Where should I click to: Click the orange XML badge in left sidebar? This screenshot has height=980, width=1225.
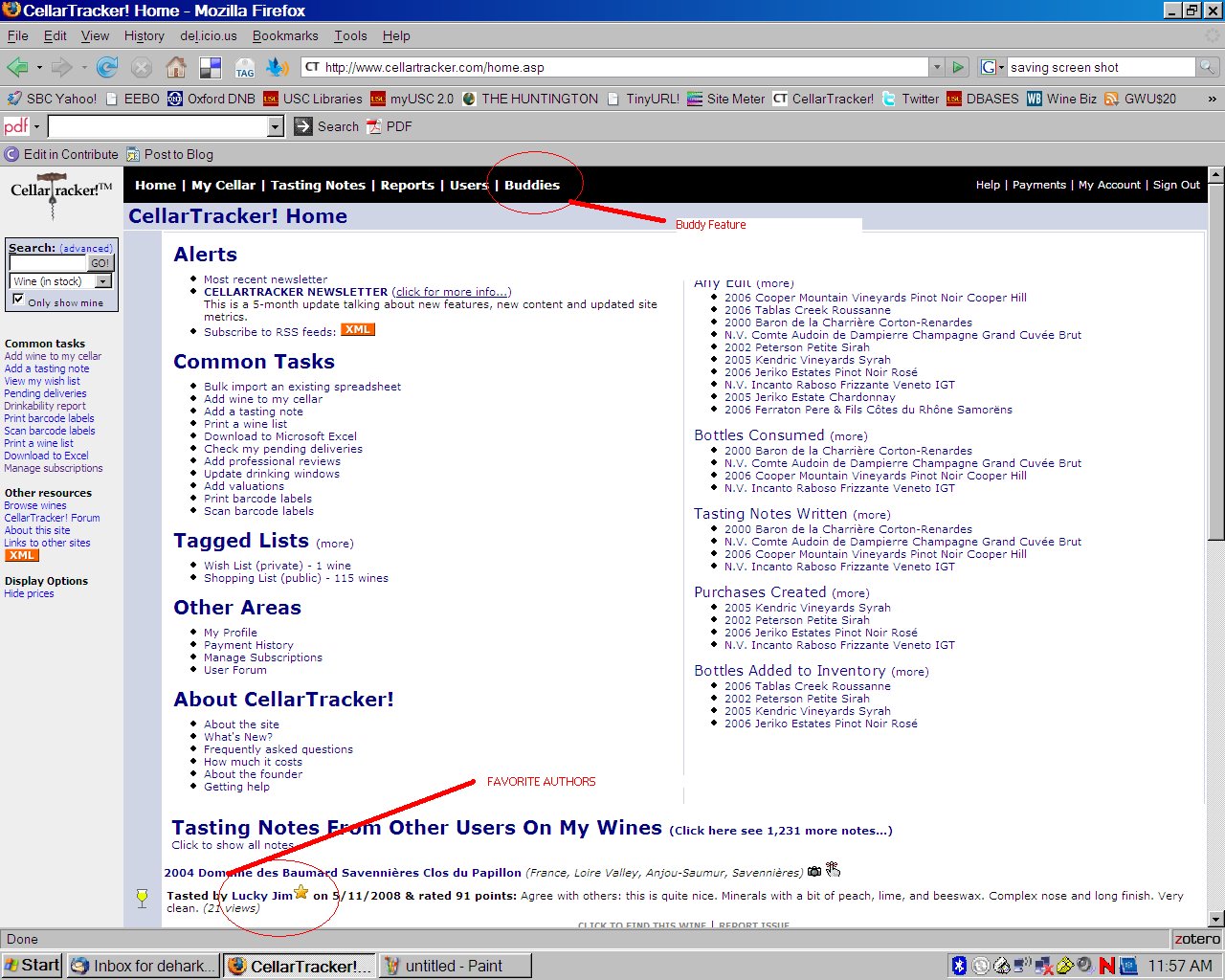pos(21,555)
